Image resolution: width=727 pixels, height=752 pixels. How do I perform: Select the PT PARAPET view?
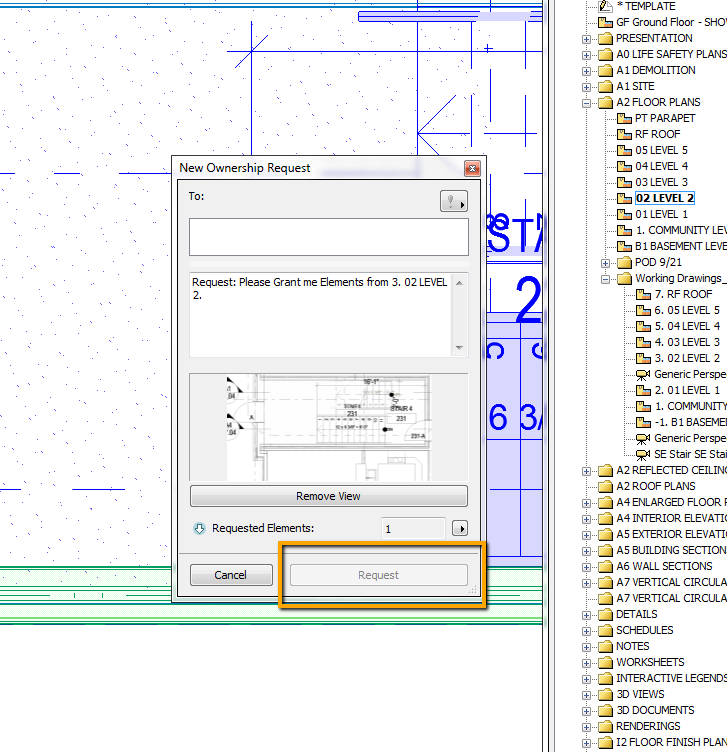(x=665, y=118)
